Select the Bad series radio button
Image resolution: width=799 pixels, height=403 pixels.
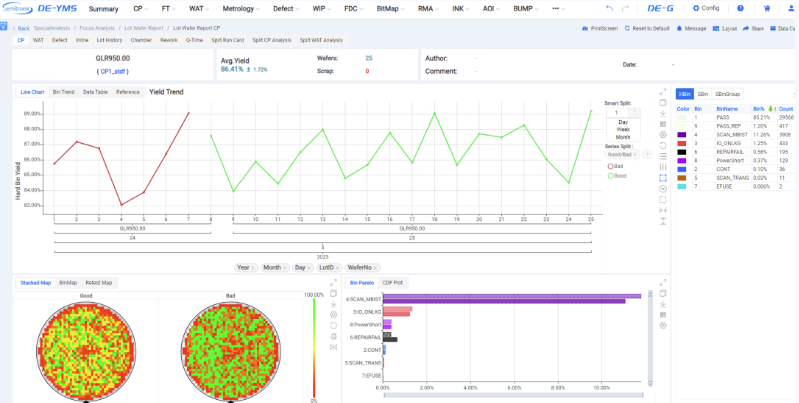[x=610, y=166]
